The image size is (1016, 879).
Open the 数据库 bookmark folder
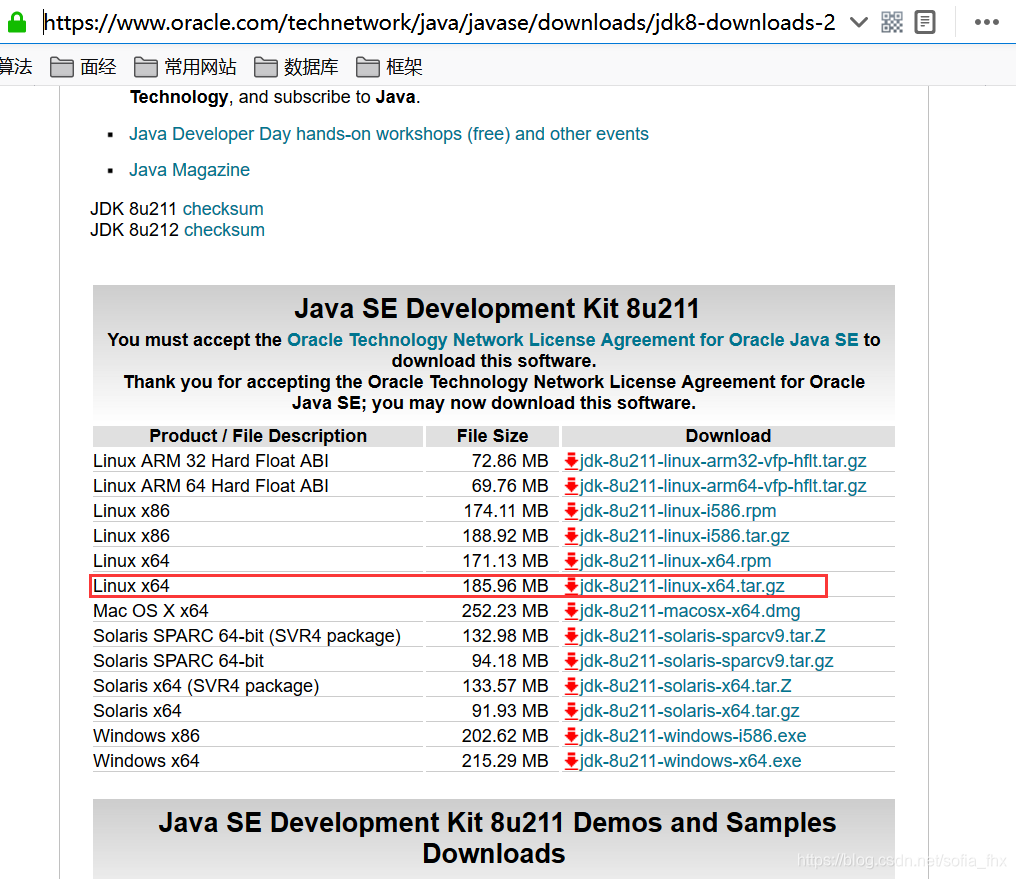click(x=296, y=67)
